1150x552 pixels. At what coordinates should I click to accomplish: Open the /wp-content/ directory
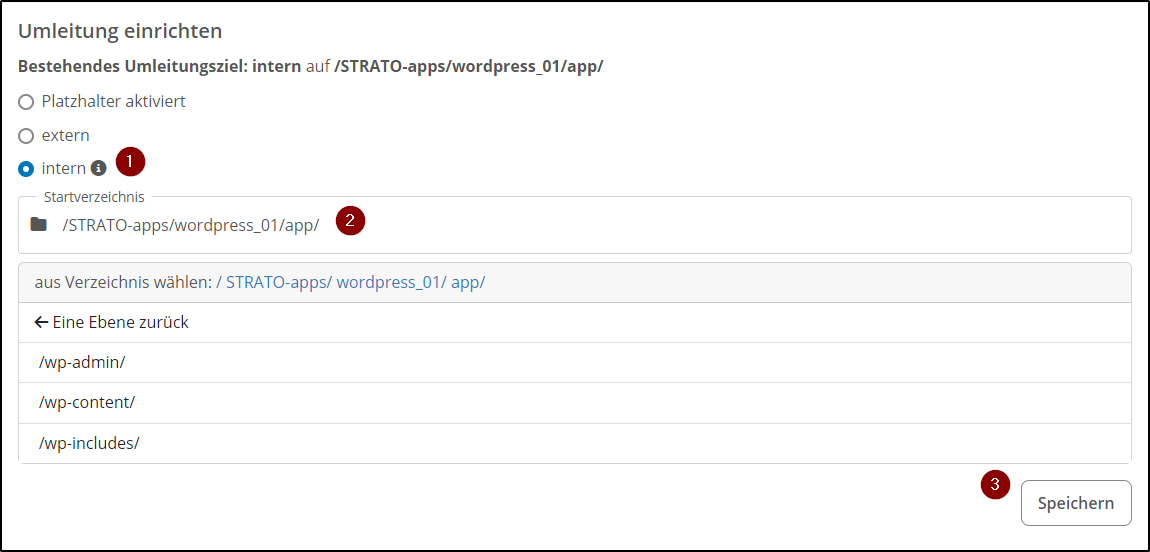(87, 402)
